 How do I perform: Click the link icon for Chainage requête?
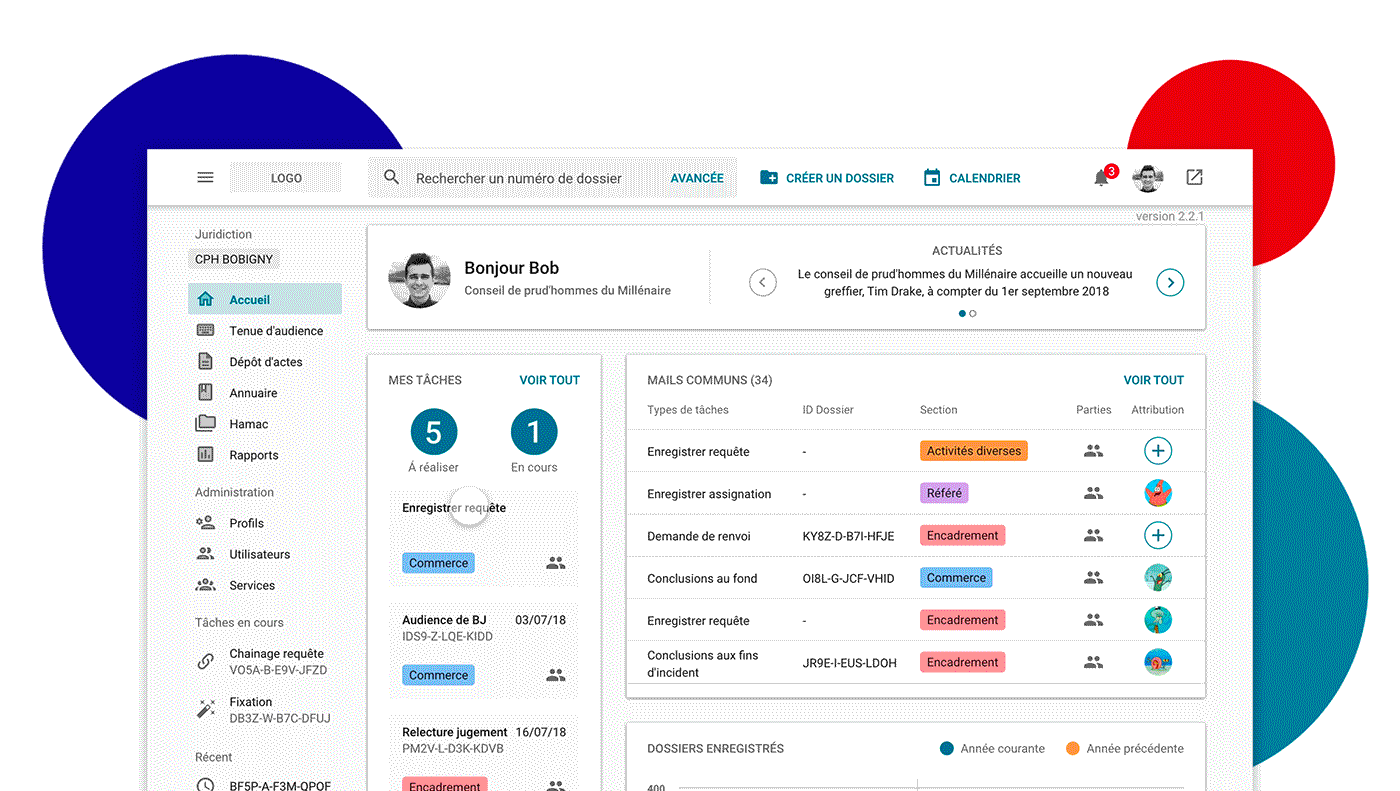tap(205, 661)
